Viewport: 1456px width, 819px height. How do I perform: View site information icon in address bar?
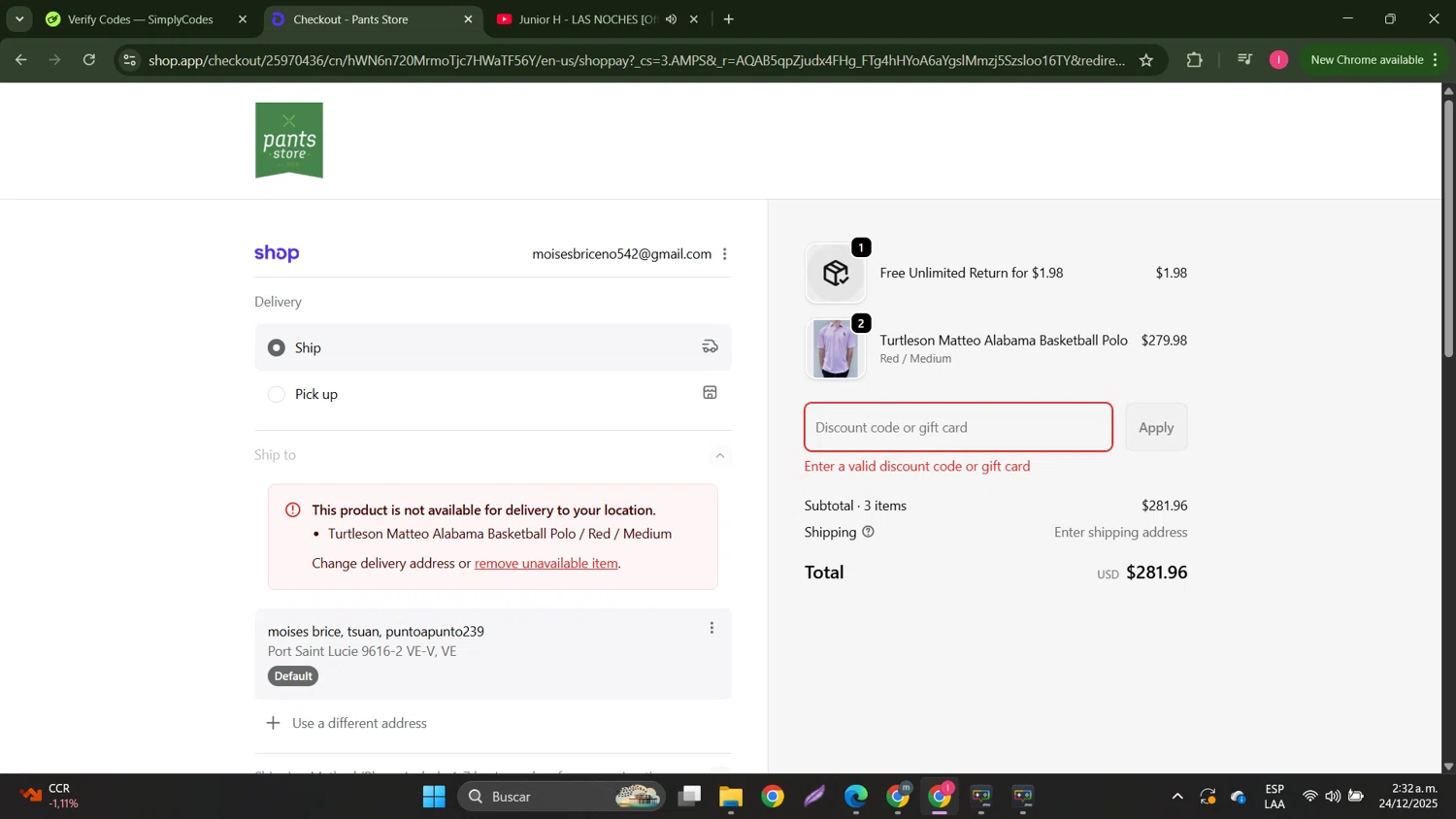click(130, 60)
